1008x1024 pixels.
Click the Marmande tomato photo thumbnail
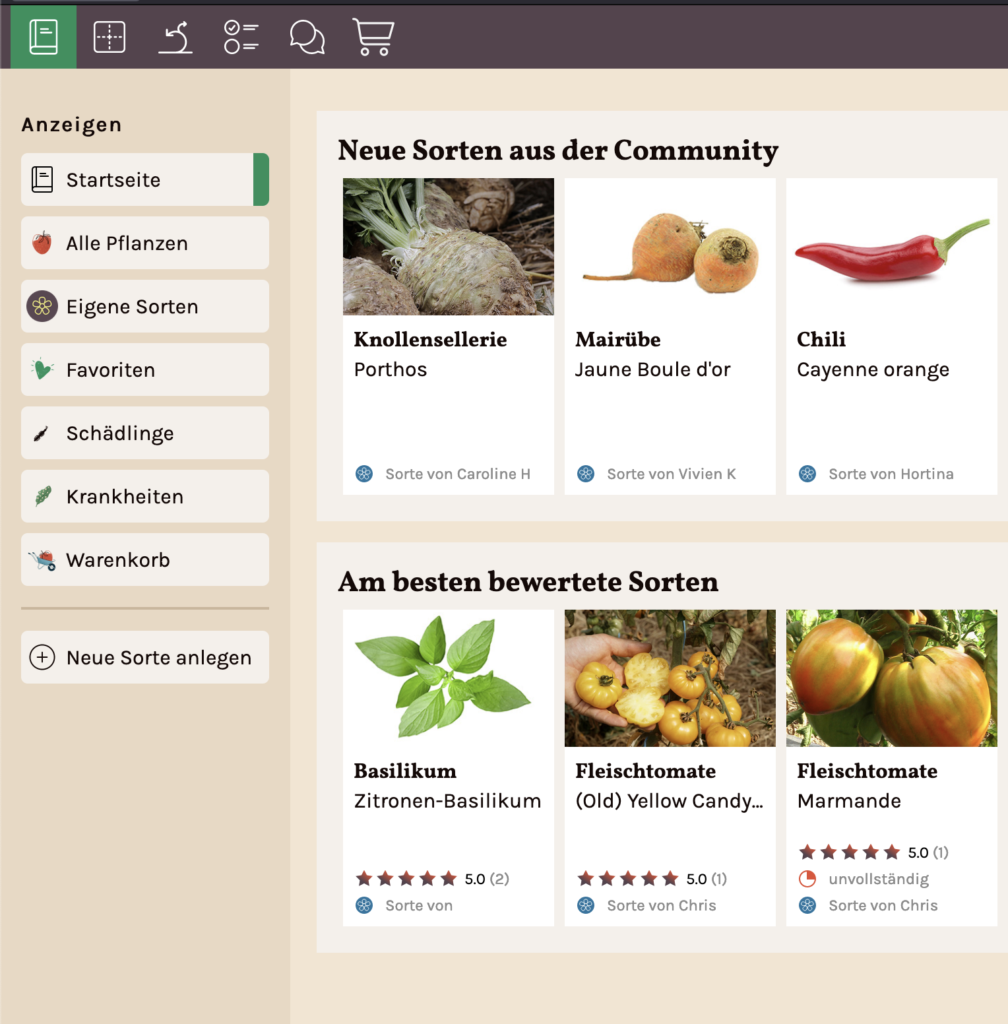coord(892,679)
